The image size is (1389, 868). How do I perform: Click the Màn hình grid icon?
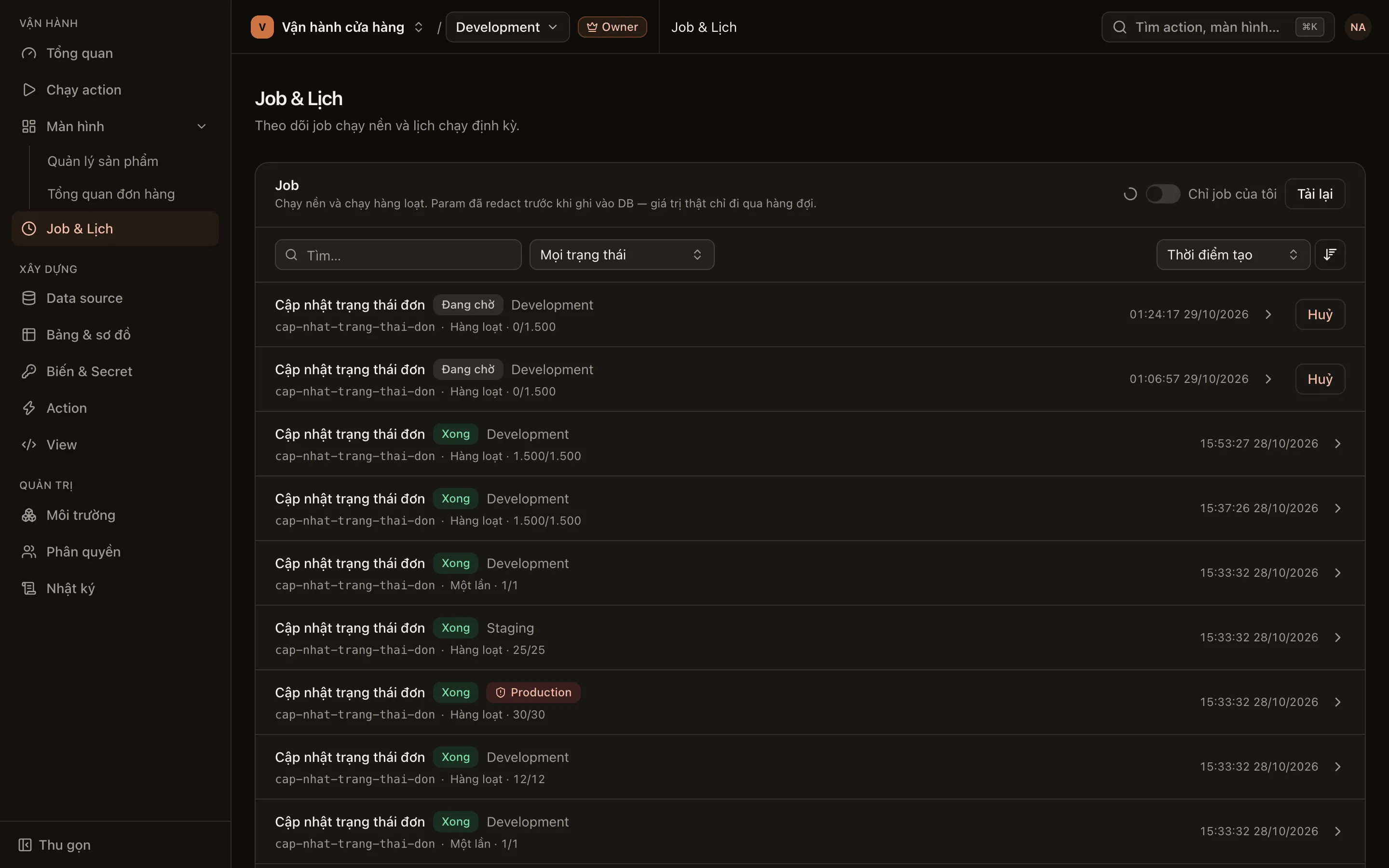coord(29,126)
